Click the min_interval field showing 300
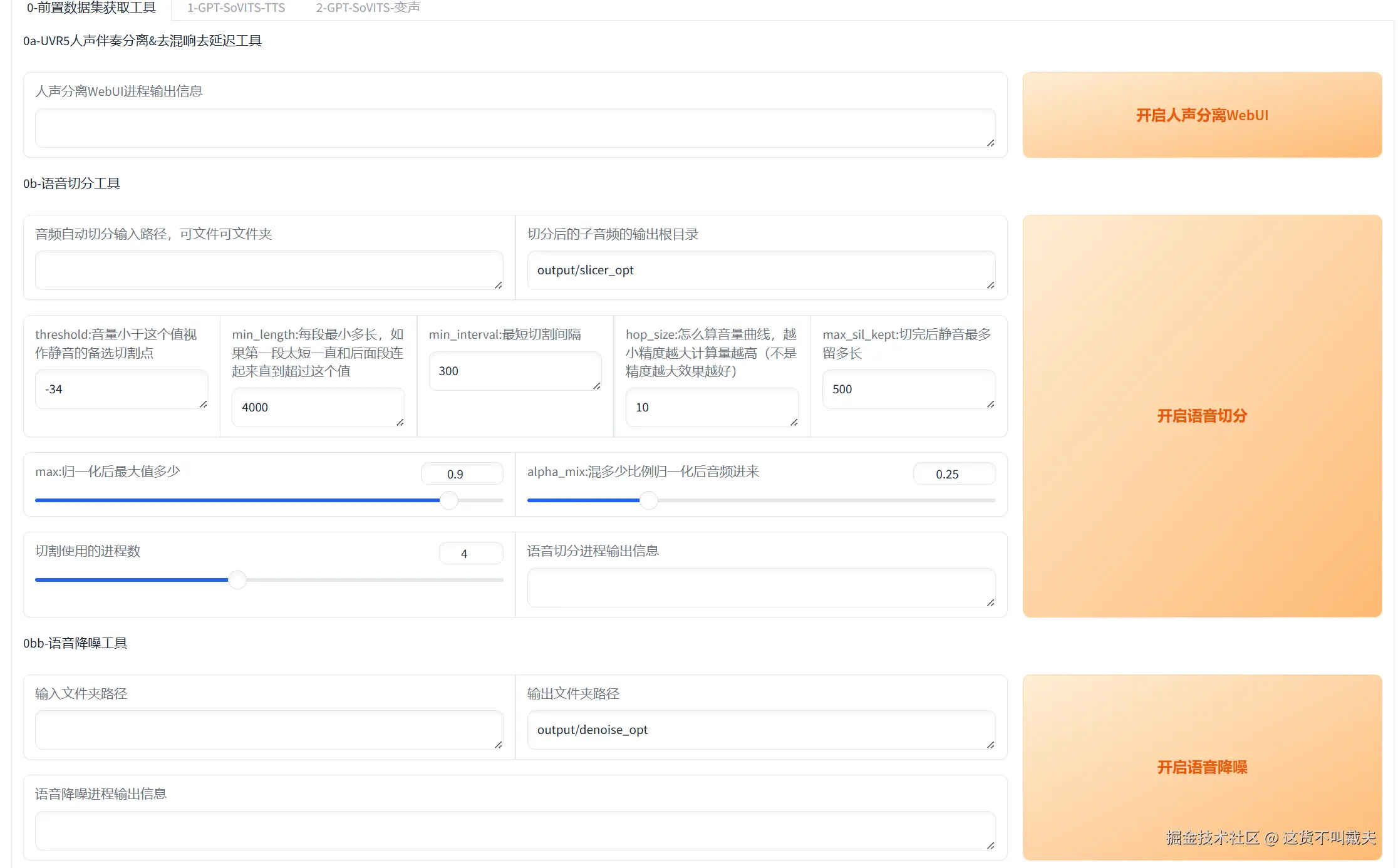This screenshot has width=1398, height=868. click(x=514, y=371)
